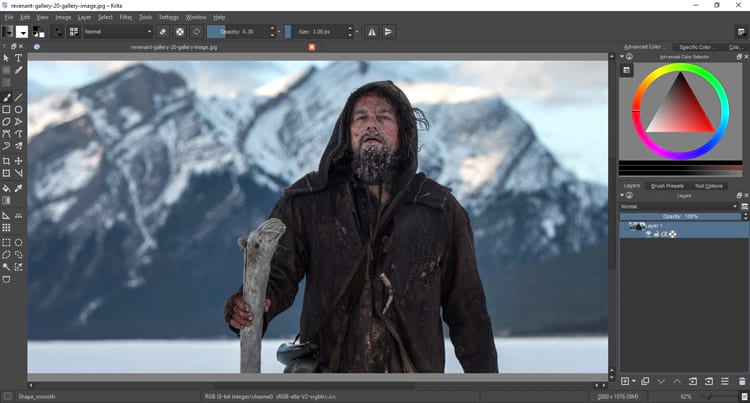Open the Filter menu
The image size is (750, 403).
point(126,17)
